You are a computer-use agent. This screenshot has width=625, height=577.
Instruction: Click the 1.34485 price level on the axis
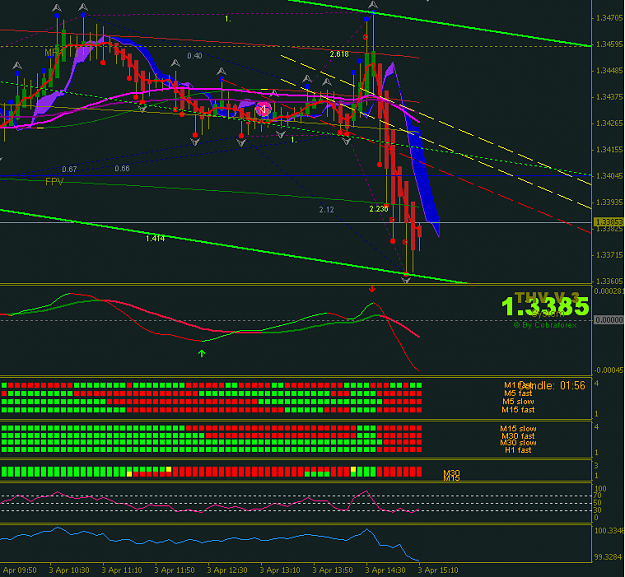click(609, 71)
